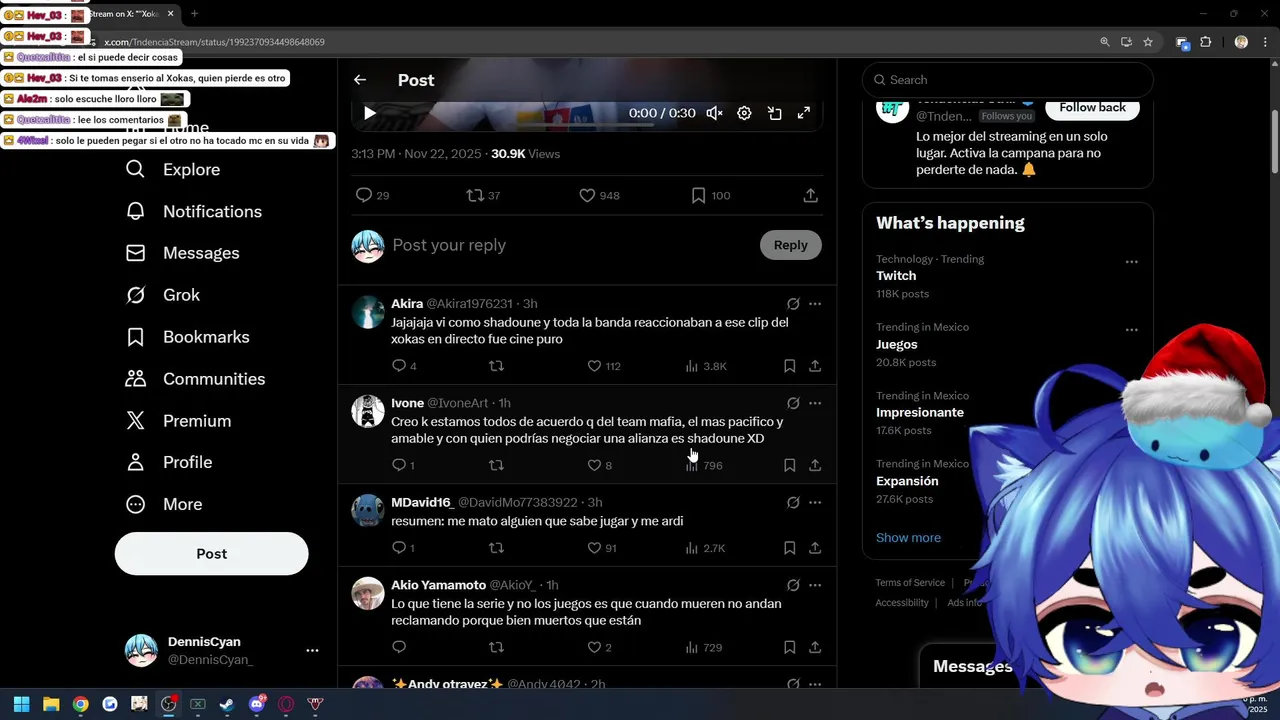The width and height of the screenshot is (1280, 720).
Task: Open Grok in sidebar
Action: [162, 295]
